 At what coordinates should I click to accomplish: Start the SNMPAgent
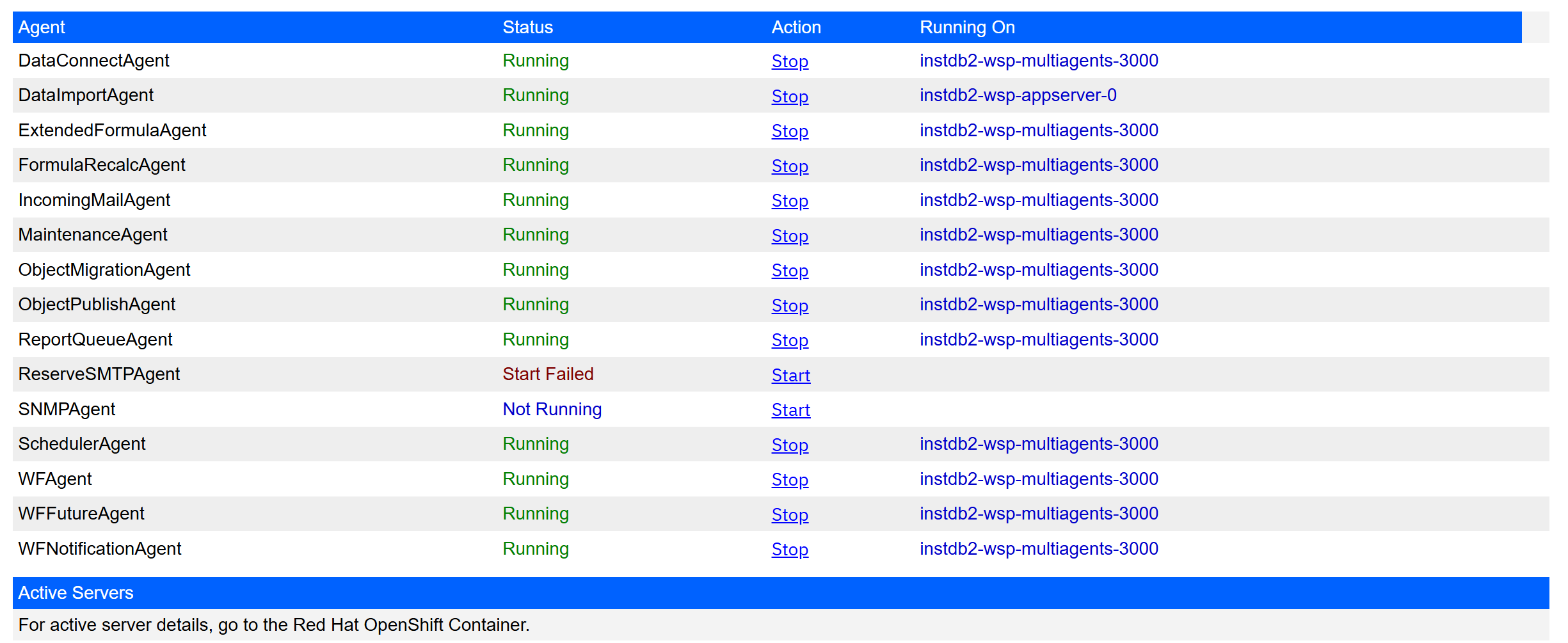[791, 410]
